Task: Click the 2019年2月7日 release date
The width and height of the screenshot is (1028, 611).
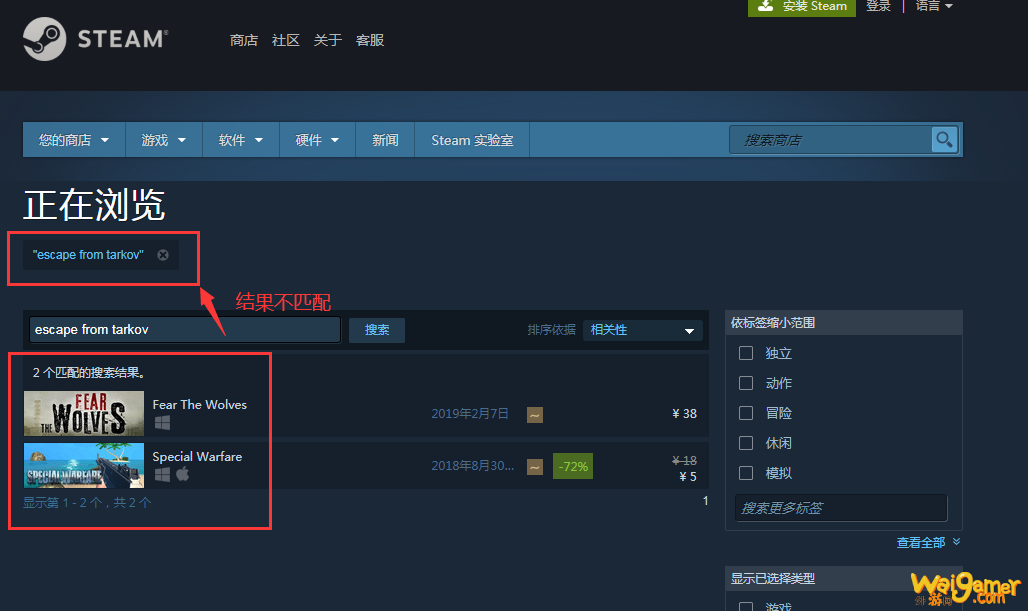Action: click(x=470, y=414)
